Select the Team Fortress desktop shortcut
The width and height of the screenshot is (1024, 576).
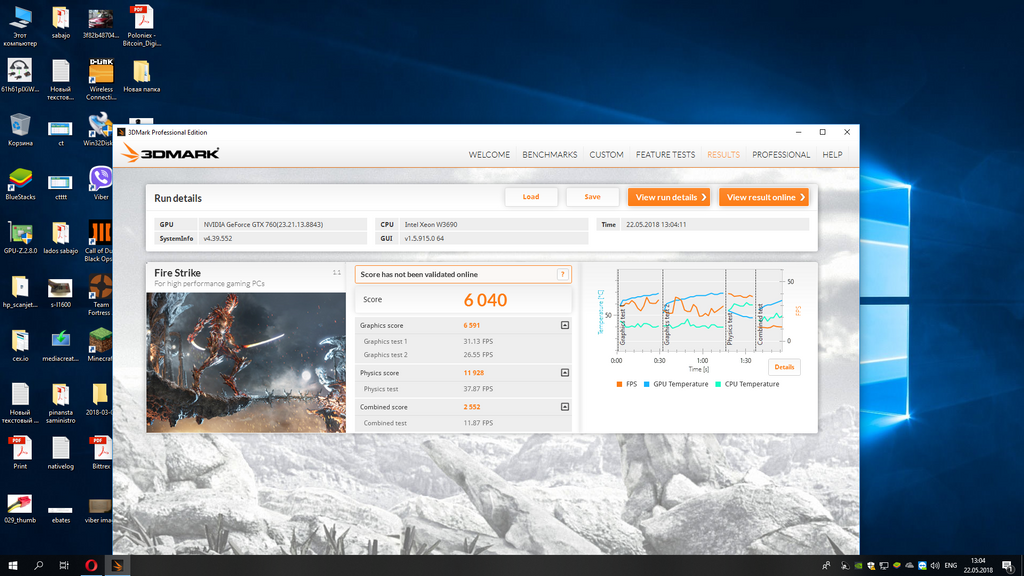tap(99, 295)
